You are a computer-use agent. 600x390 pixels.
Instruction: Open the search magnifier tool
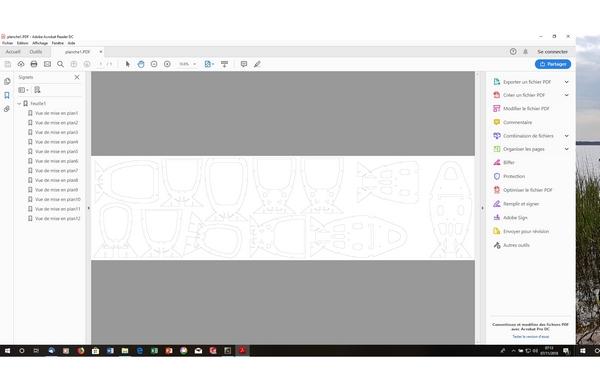pos(60,64)
